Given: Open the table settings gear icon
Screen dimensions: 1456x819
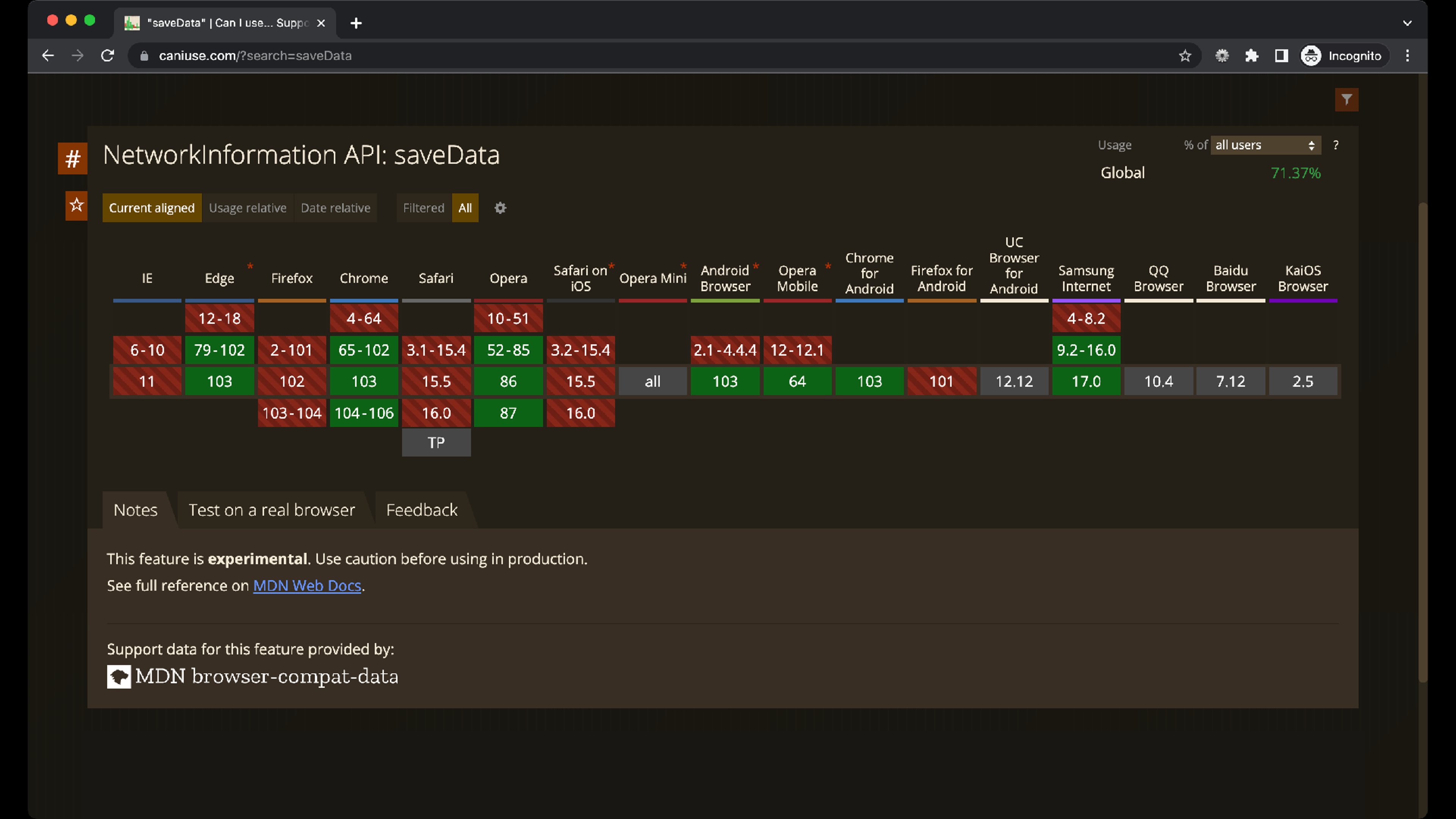Looking at the screenshot, I should point(500,208).
